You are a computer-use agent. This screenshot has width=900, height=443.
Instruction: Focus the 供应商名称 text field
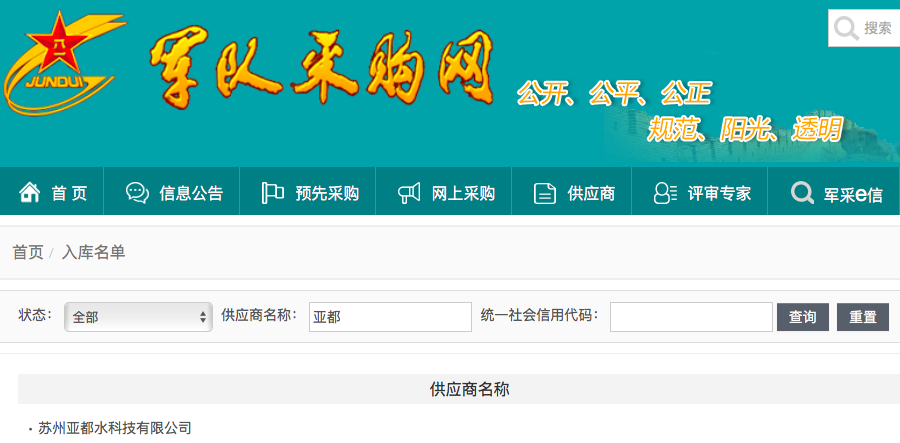pyautogui.click(x=390, y=317)
